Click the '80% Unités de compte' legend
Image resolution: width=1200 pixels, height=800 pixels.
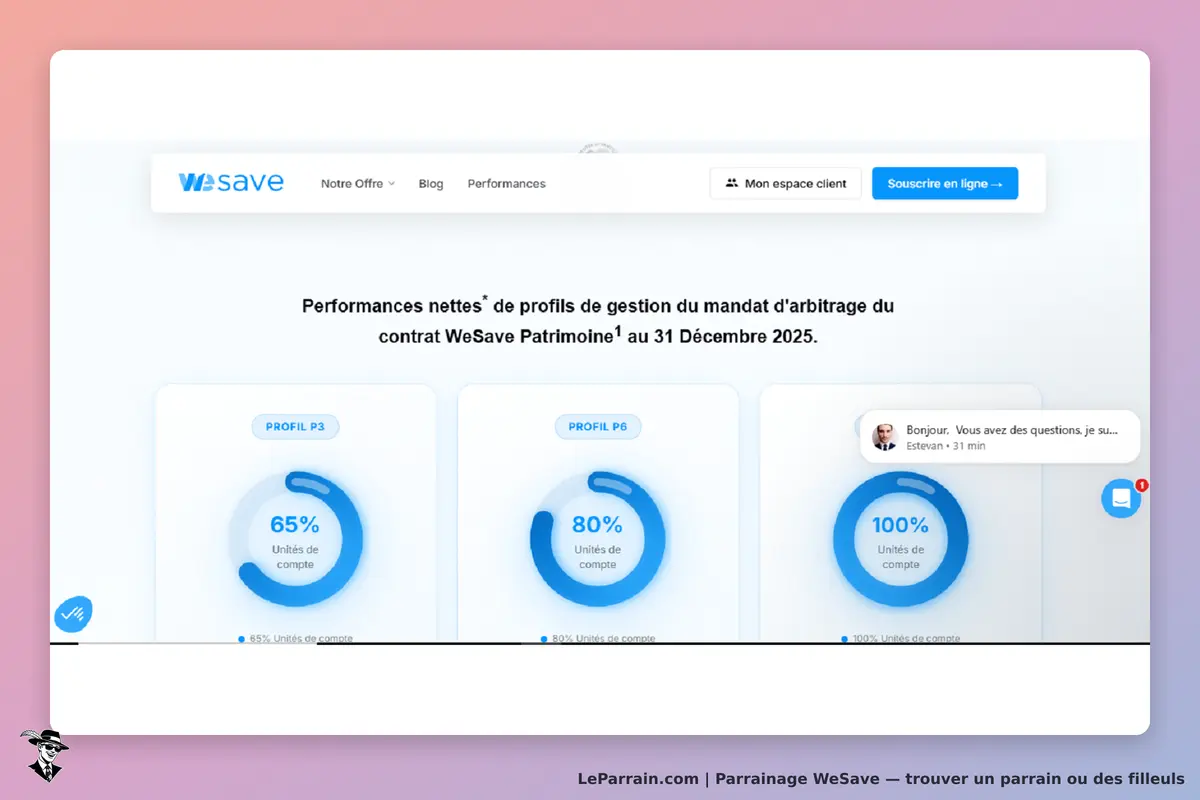[598, 638]
